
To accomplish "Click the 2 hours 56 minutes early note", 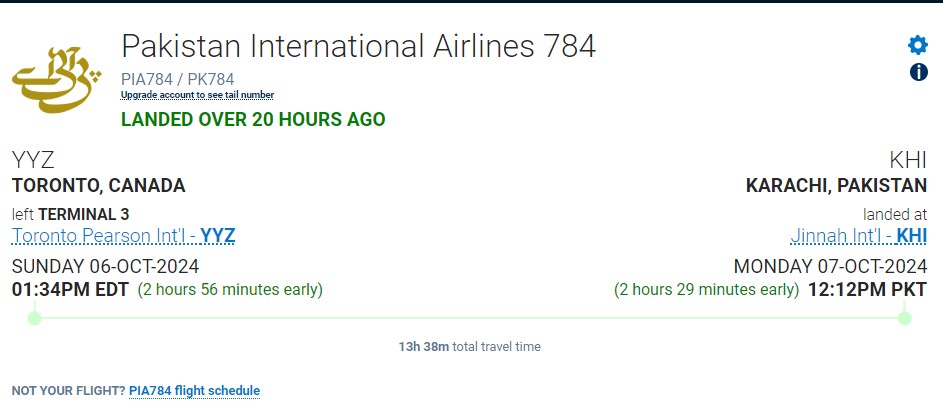I will (230, 290).
